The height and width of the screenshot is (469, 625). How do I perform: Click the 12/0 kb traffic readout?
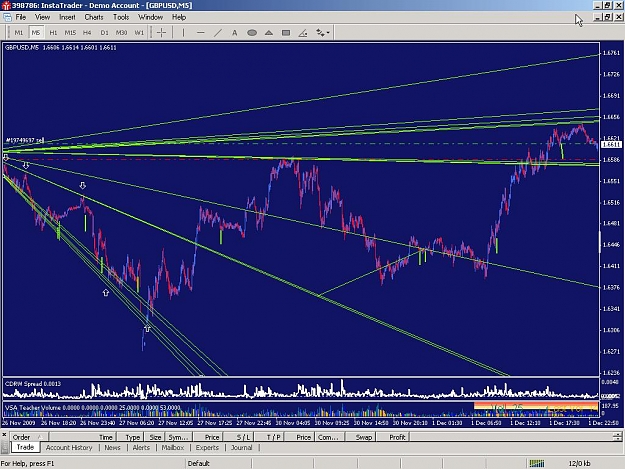(x=579, y=463)
